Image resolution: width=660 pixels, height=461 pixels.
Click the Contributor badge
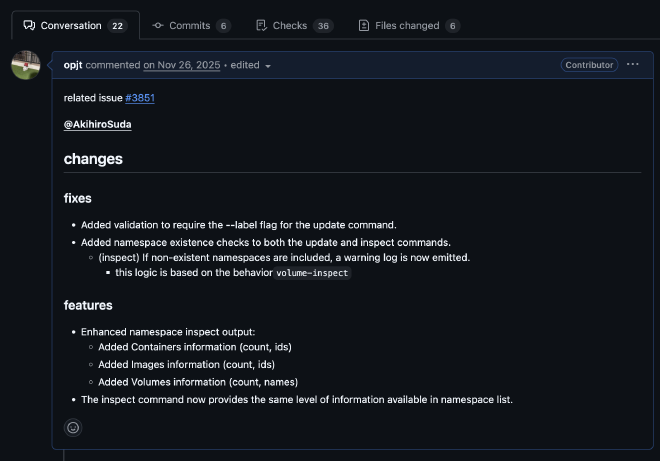point(589,65)
